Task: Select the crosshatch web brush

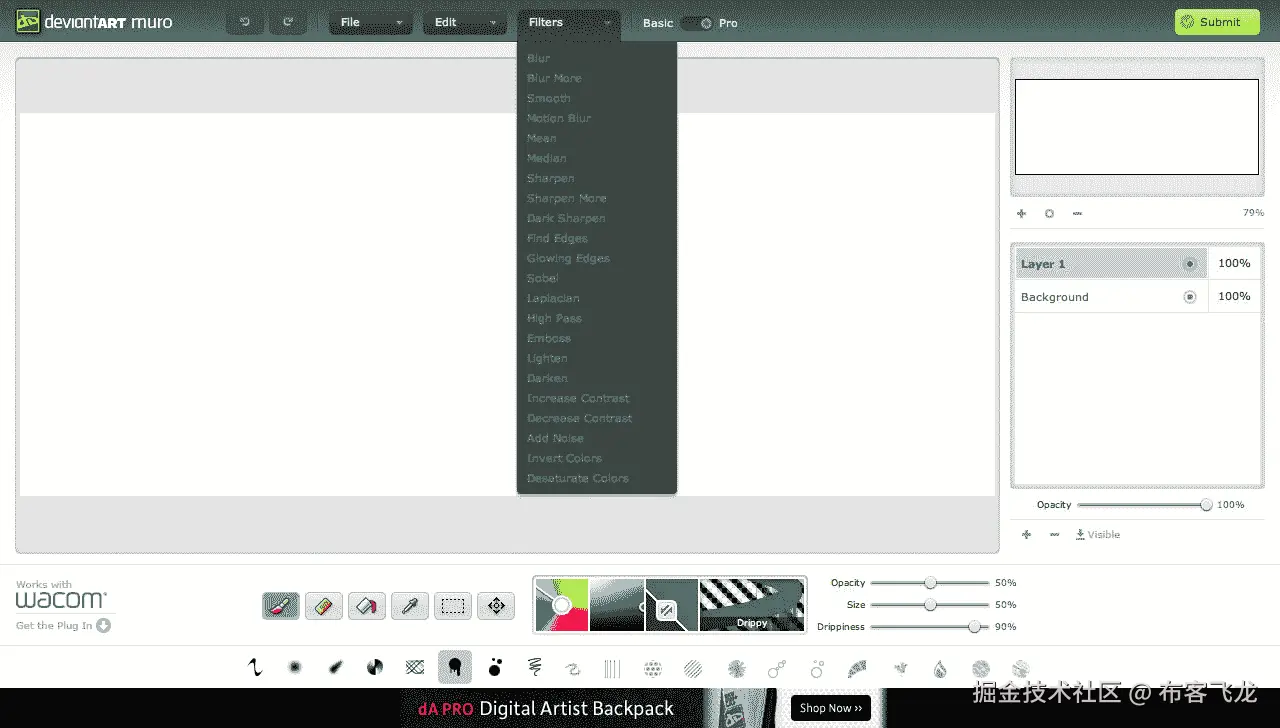Action: [x=415, y=667]
